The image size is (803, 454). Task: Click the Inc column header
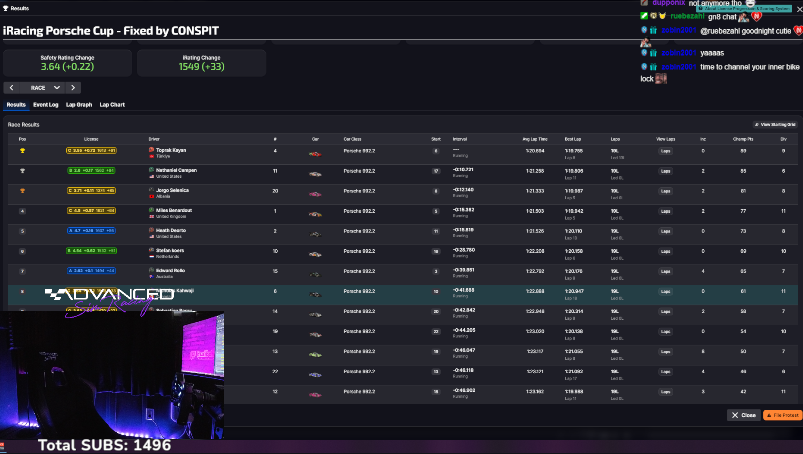click(x=703, y=139)
